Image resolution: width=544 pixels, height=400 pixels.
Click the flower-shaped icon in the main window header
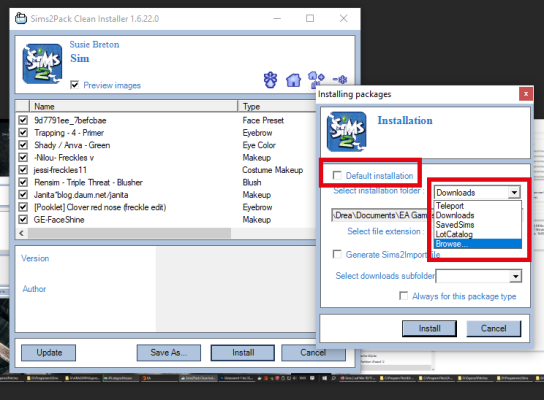(x=270, y=80)
